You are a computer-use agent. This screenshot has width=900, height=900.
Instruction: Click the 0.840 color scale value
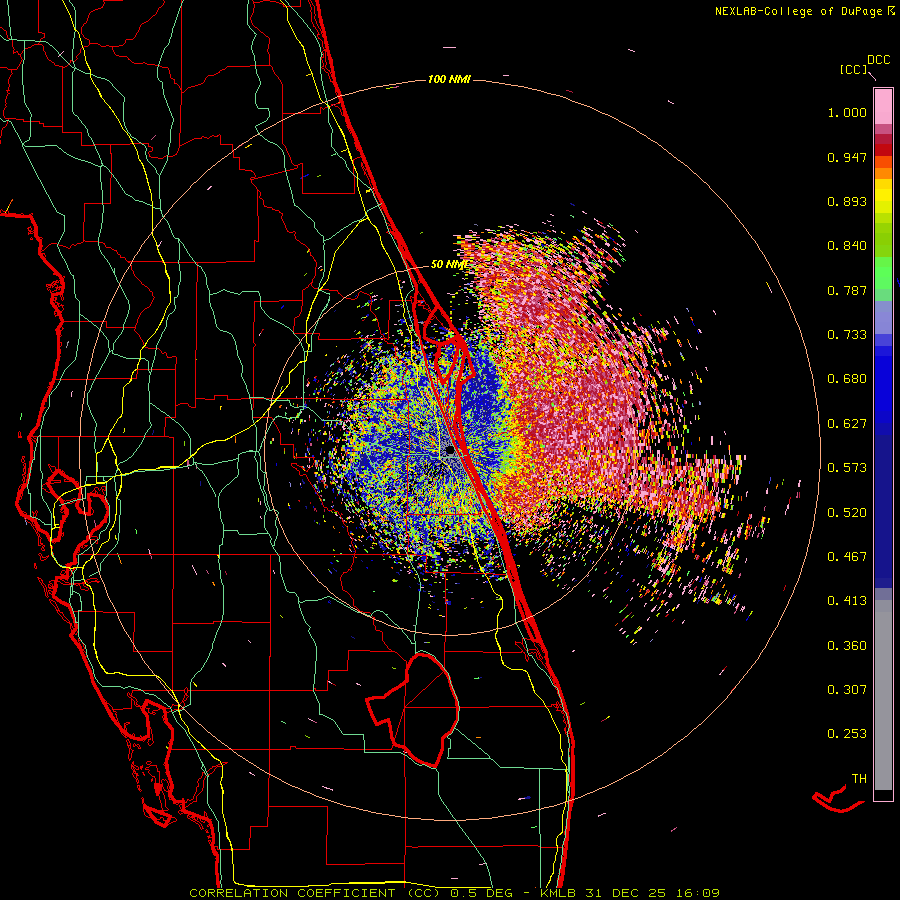[847, 246]
